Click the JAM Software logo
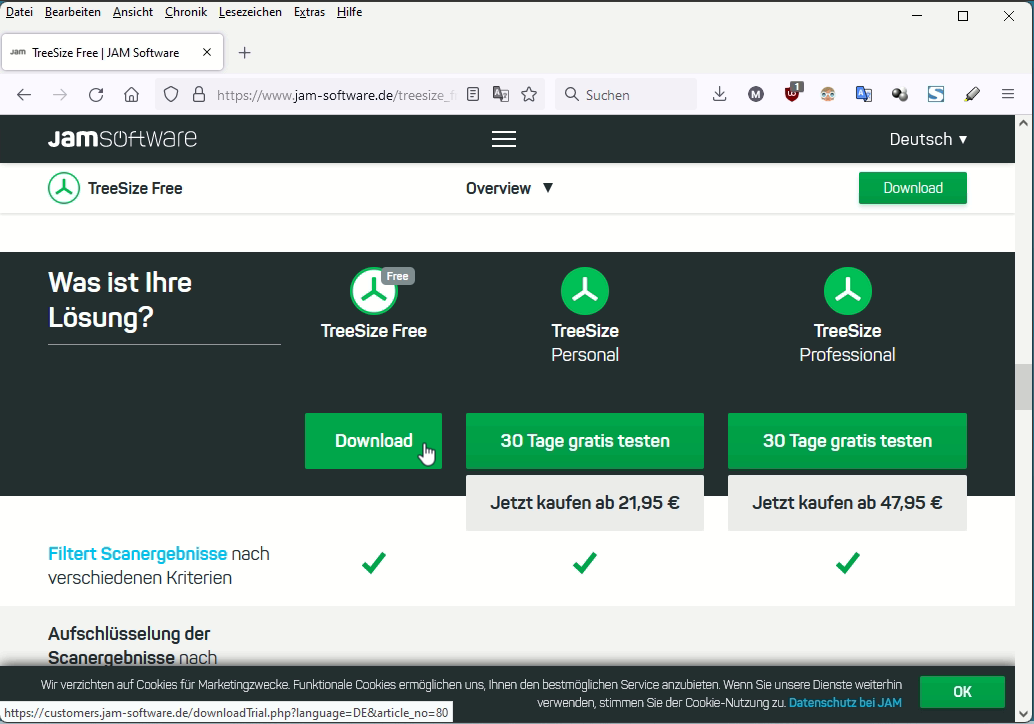 (x=123, y=138)
